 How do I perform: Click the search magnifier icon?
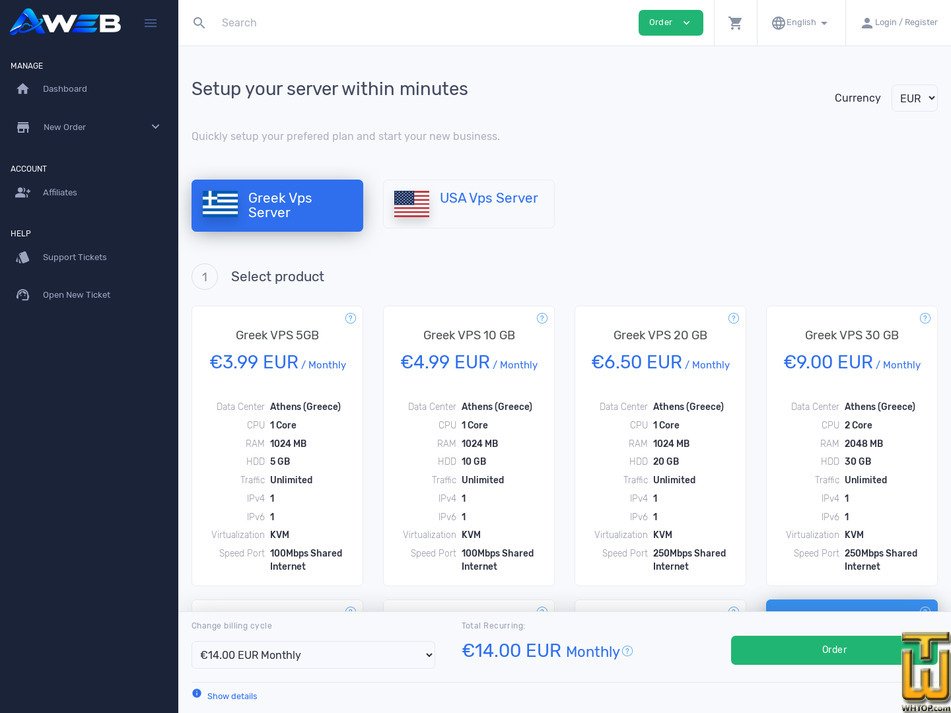(199, 23)
